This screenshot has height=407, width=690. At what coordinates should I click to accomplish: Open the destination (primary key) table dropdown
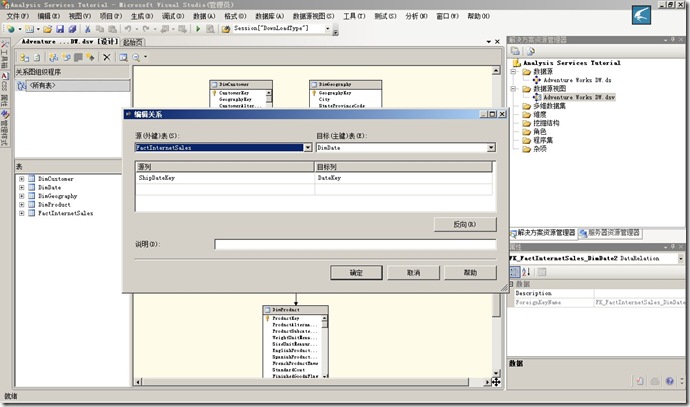pyautogui.click(x=491, y=148)
